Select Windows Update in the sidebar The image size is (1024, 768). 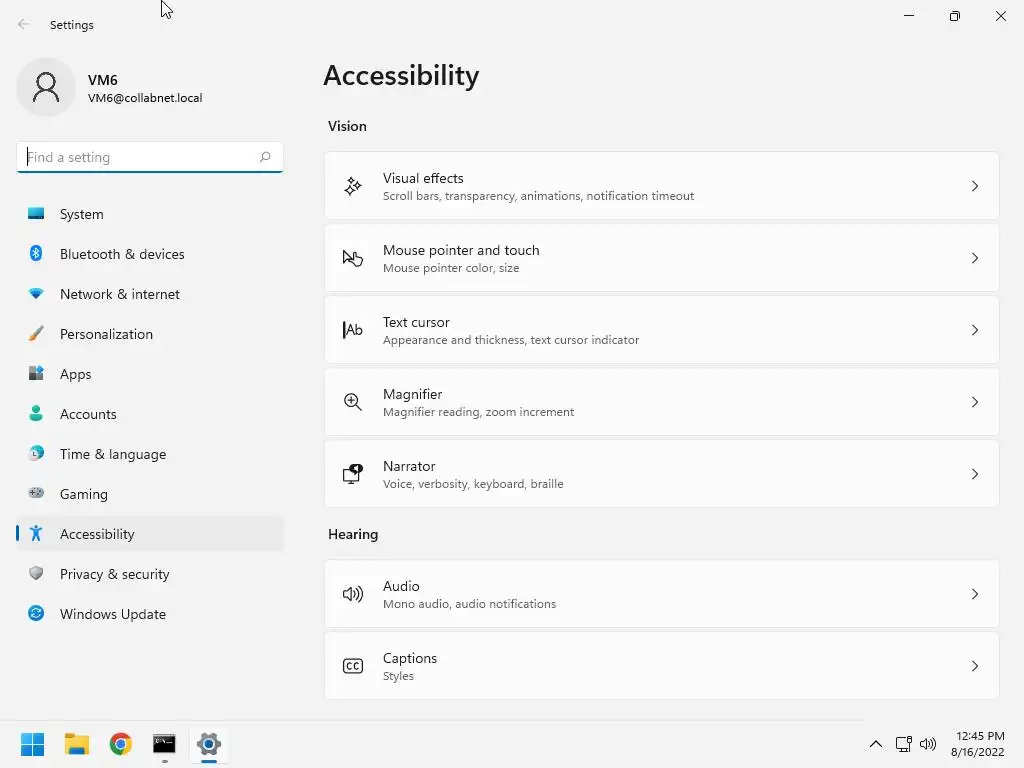(112, 614)
